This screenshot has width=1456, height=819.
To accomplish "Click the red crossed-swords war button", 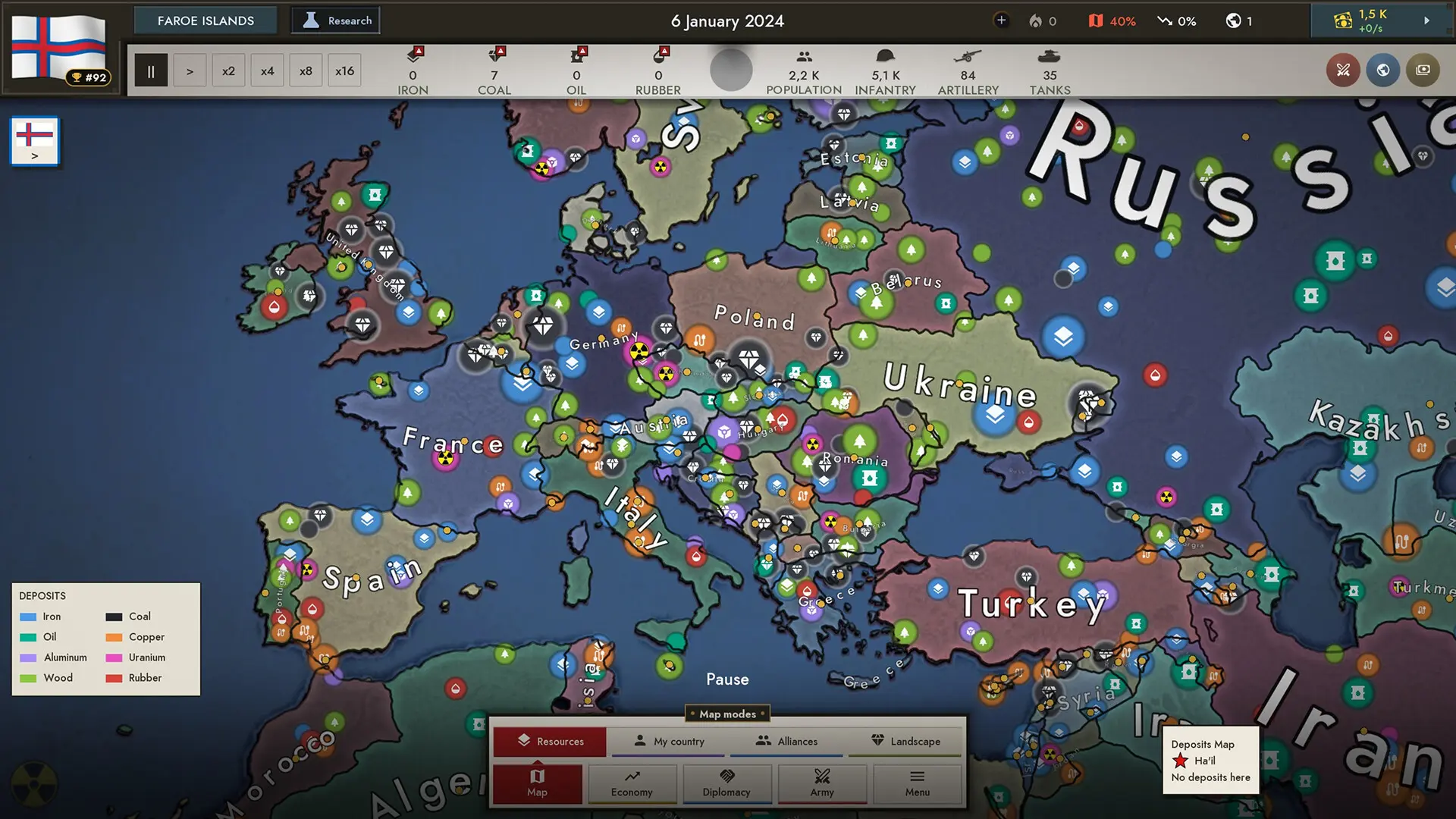I will click(x=1343, y=71).
